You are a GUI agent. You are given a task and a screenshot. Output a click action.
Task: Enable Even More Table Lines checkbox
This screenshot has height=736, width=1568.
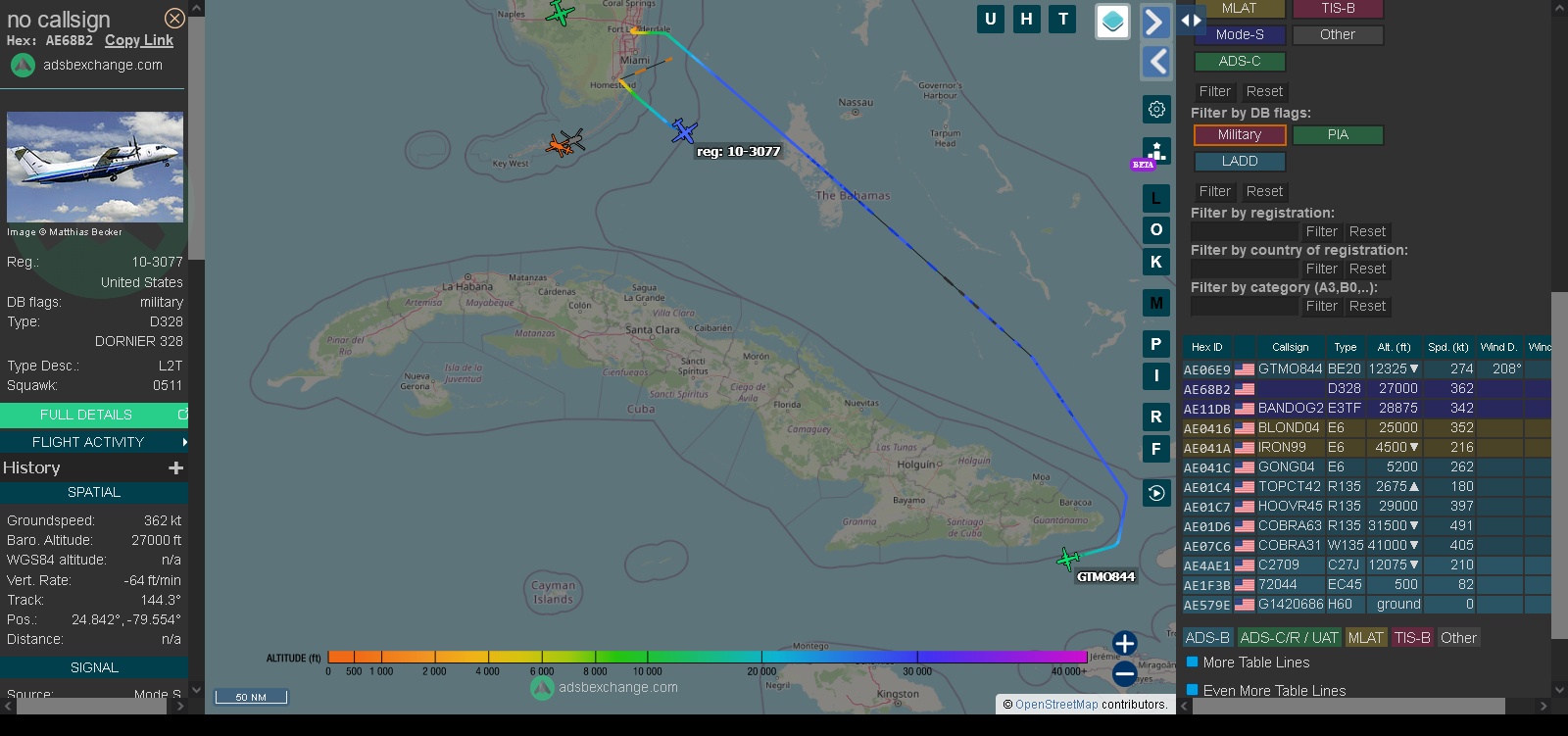pos(1193,690)
